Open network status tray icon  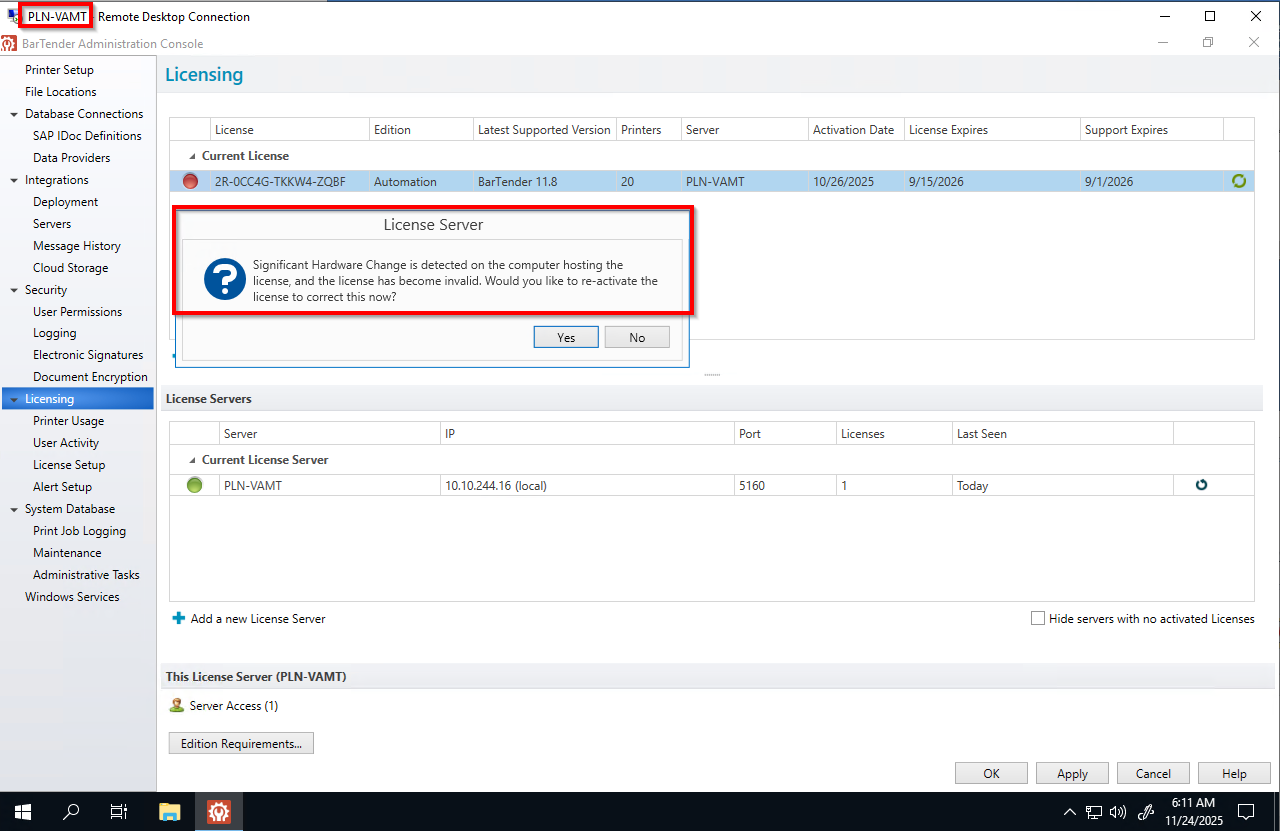click(1095, 812)
